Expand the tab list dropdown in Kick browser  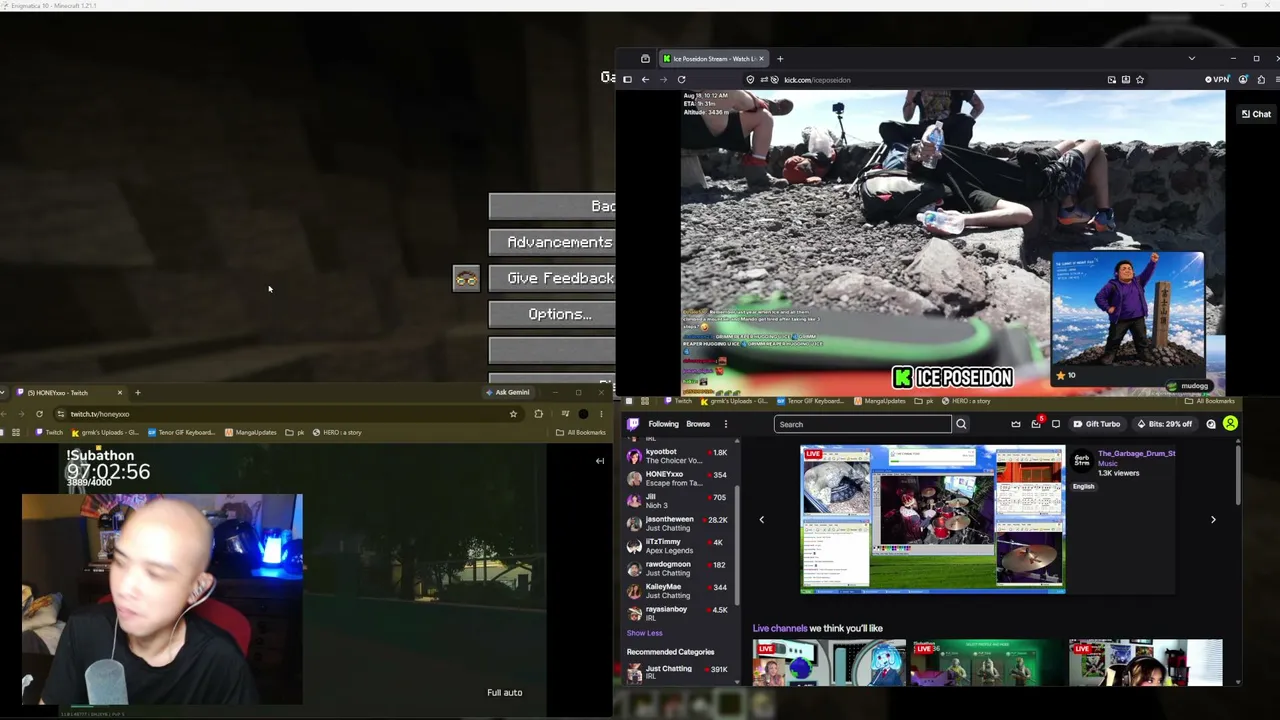(x=1191, y=59)
